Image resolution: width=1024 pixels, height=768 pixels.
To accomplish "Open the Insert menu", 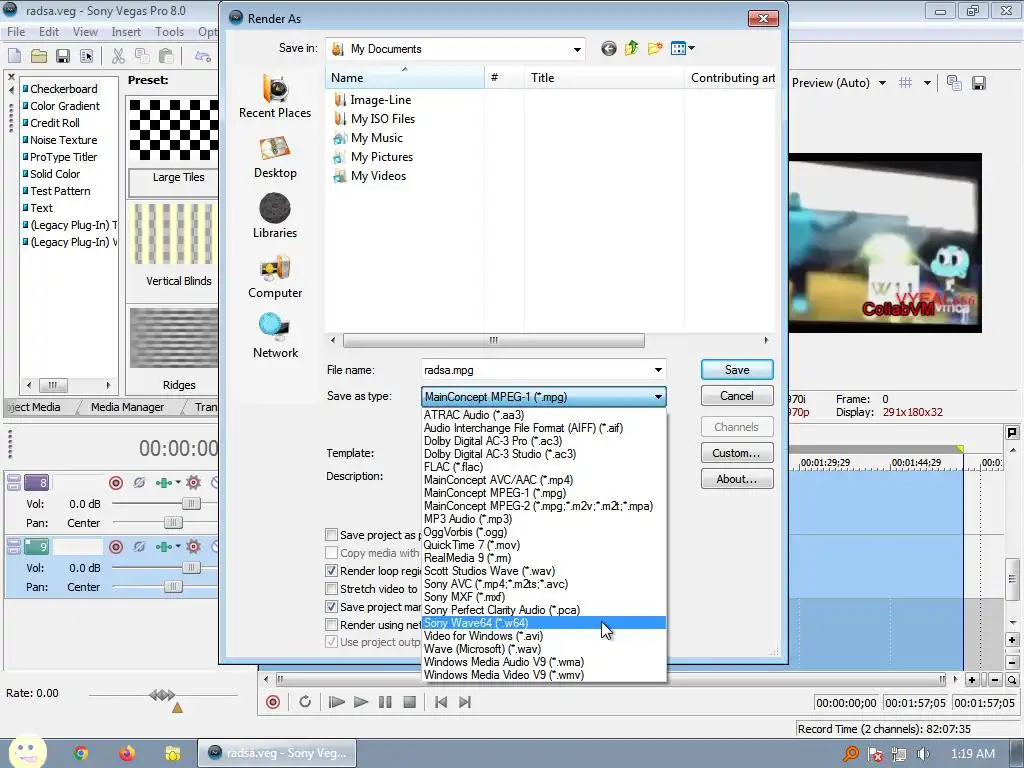I will point(126,32).
